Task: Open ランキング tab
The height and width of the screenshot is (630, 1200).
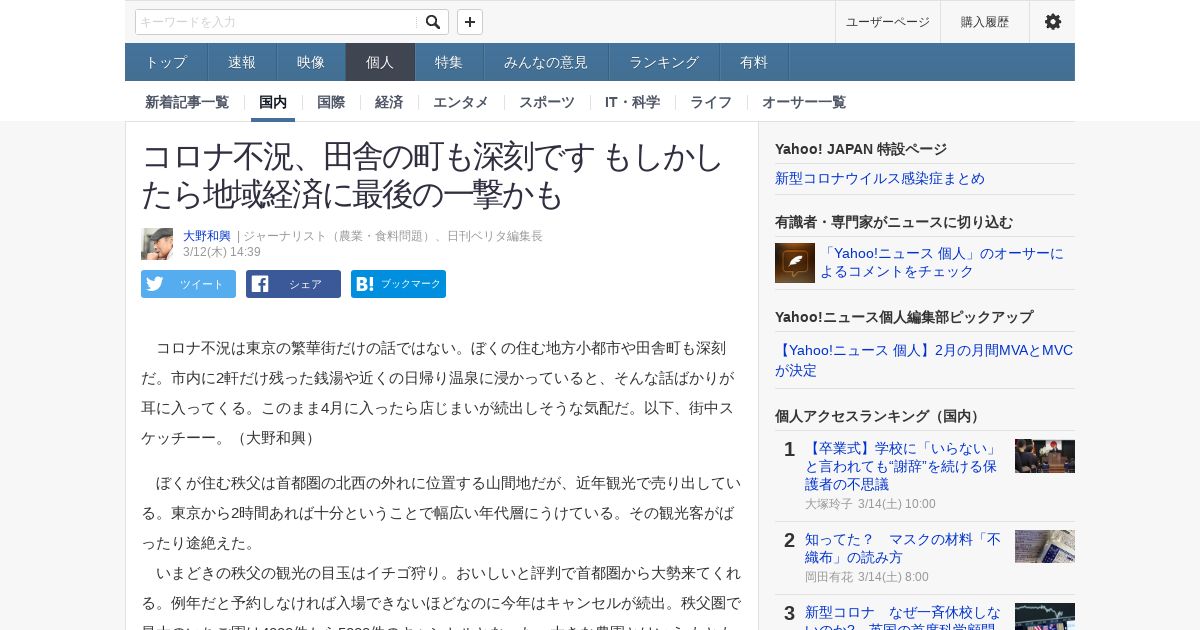Action: click(664, 62)
